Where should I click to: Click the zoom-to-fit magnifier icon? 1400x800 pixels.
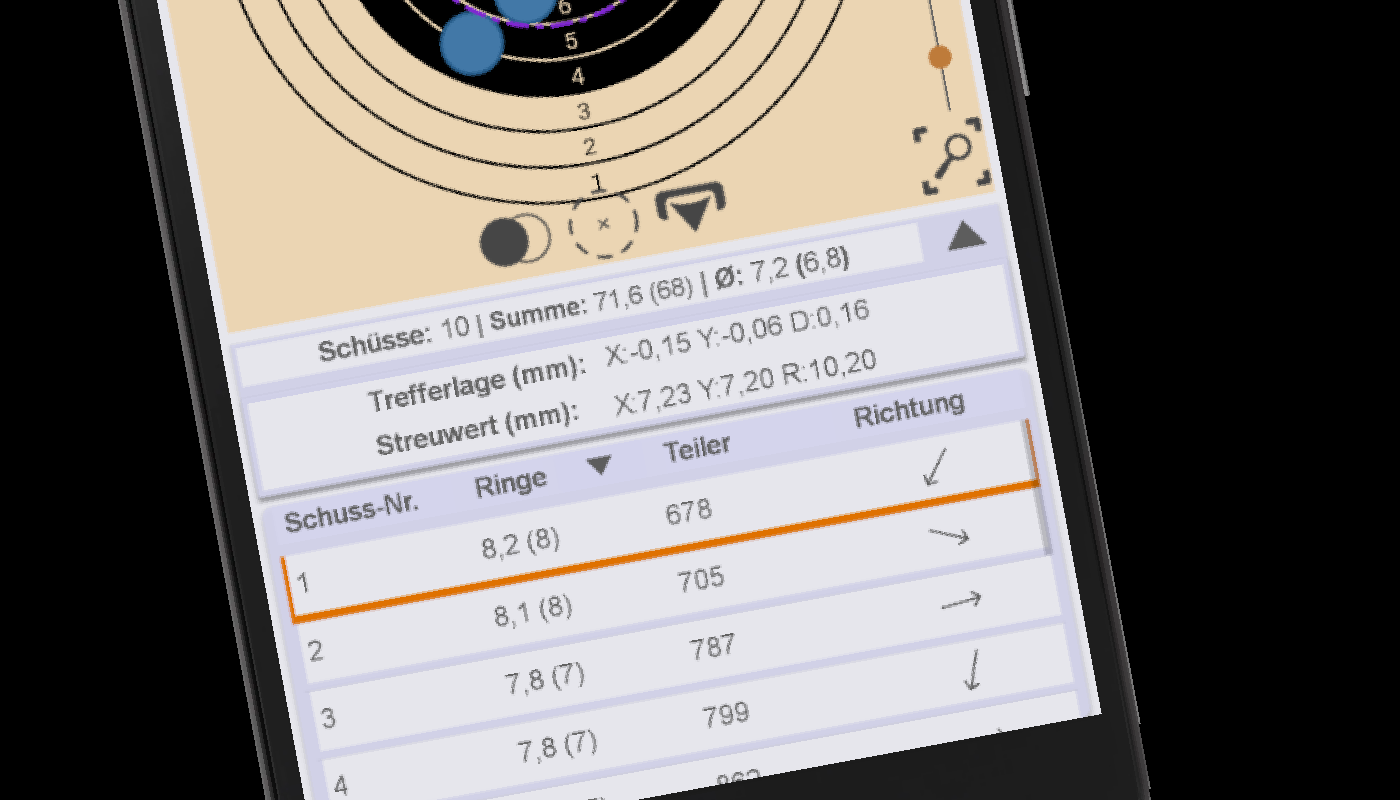[950, 157]
